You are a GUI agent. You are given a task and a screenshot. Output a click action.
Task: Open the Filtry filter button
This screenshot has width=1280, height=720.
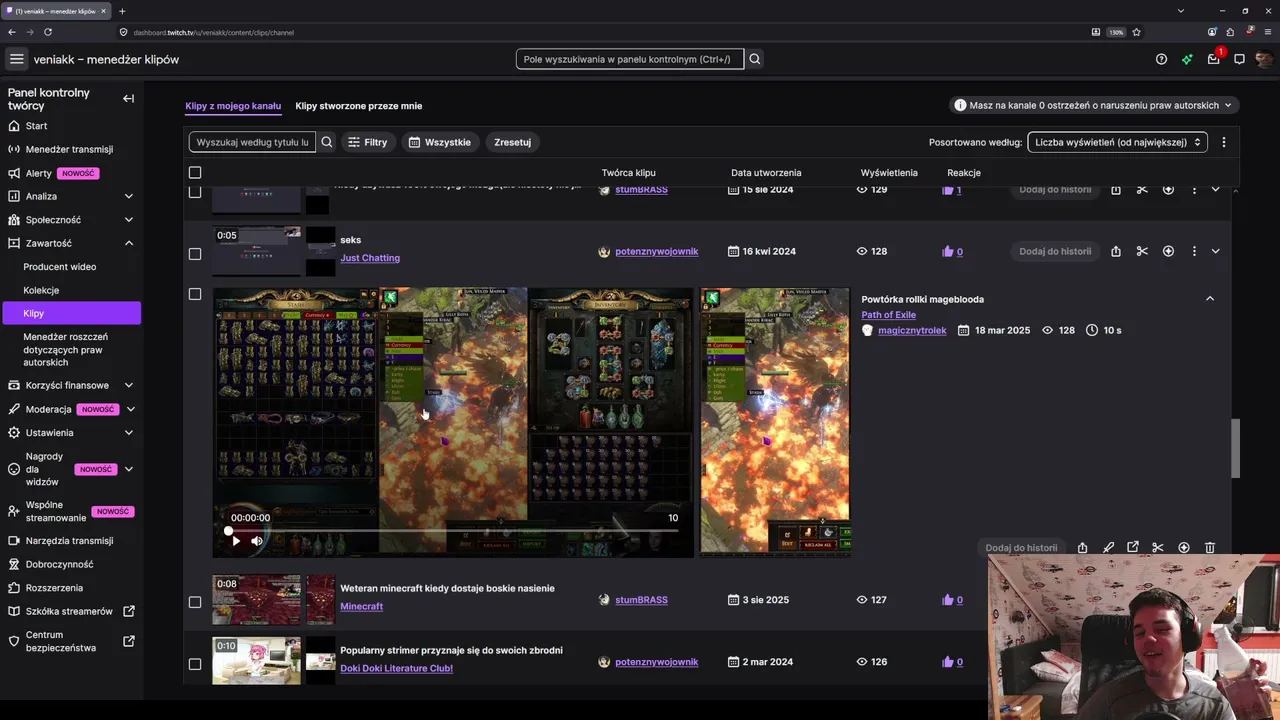point(367,142)
